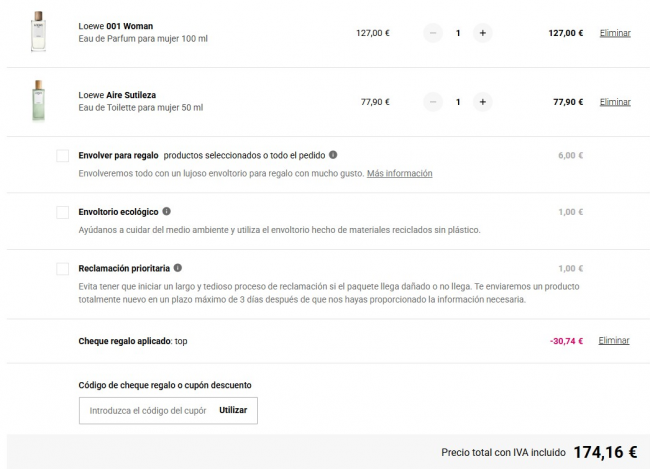Enable the Envolver para regalo checkbox
The image size is (650, 469).
(62, 156)
